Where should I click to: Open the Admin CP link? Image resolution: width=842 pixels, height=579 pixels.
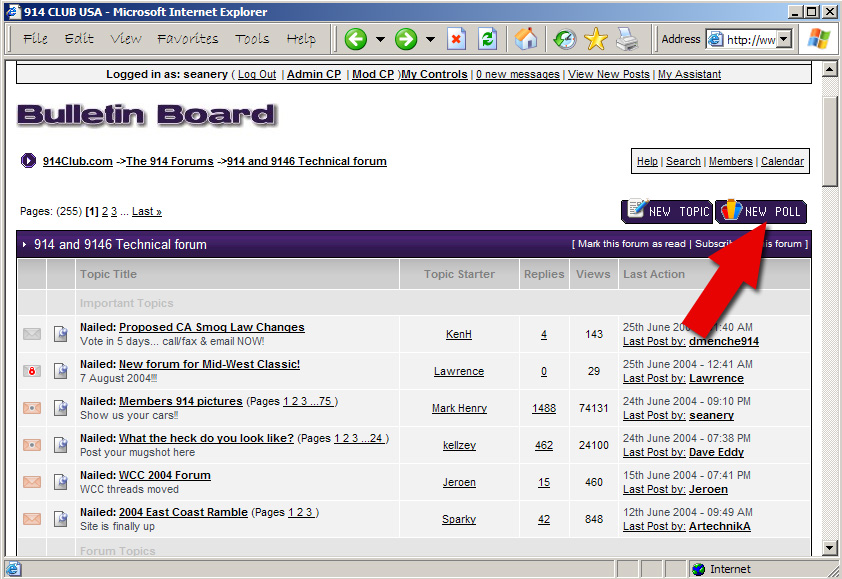314,75
